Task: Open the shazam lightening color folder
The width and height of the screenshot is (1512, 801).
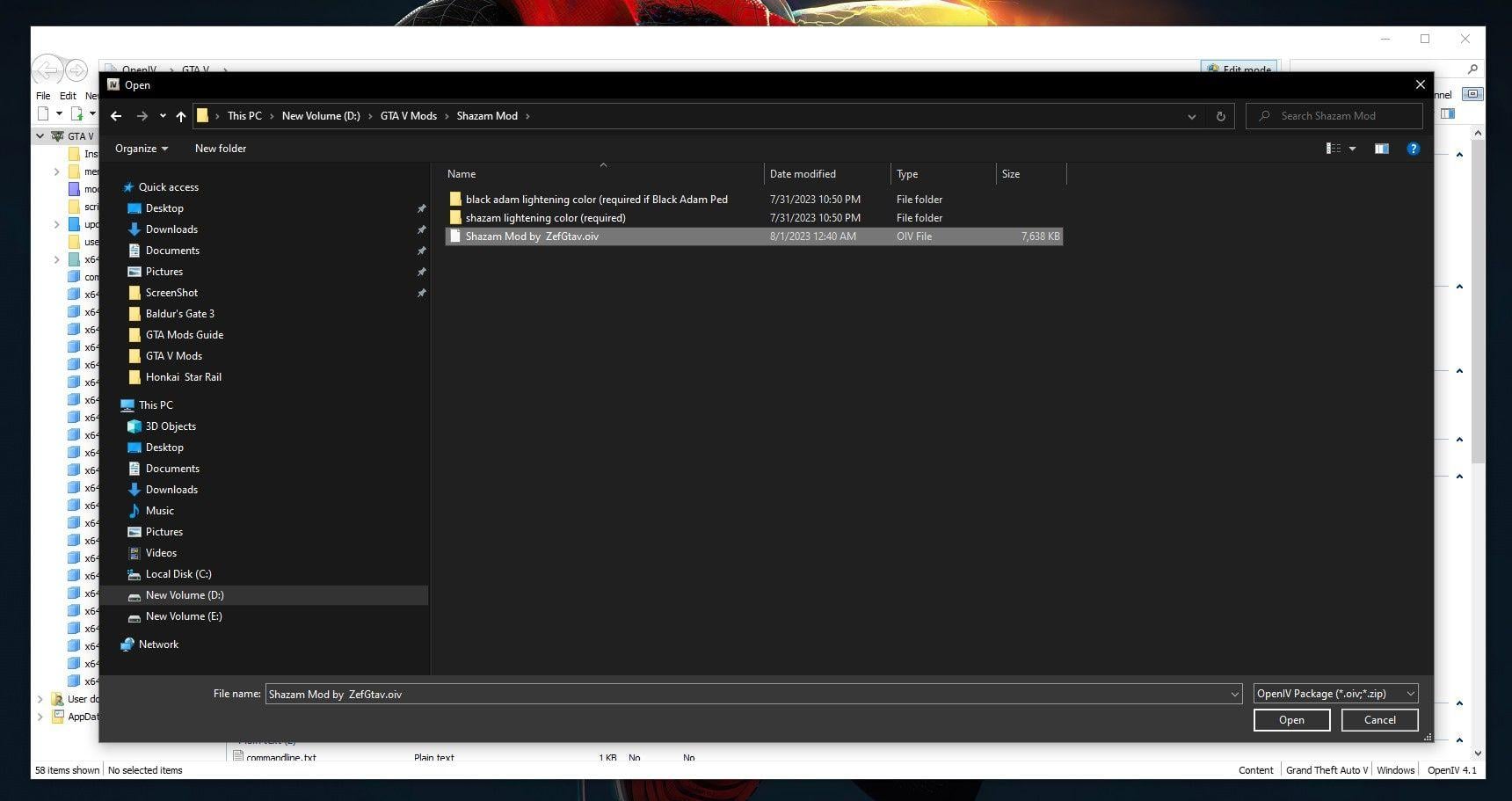Action: (545, 218)
